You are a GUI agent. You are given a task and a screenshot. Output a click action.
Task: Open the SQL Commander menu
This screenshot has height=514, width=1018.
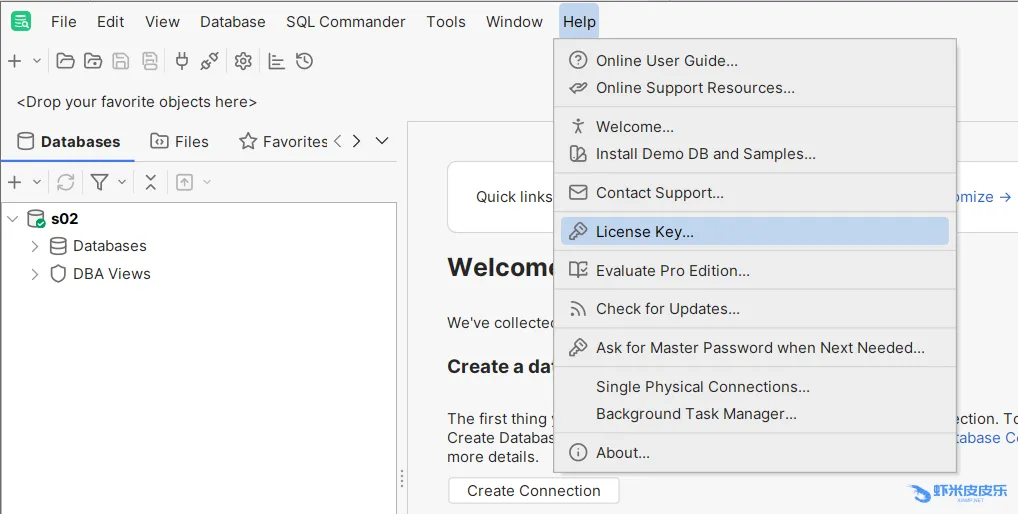345,21
